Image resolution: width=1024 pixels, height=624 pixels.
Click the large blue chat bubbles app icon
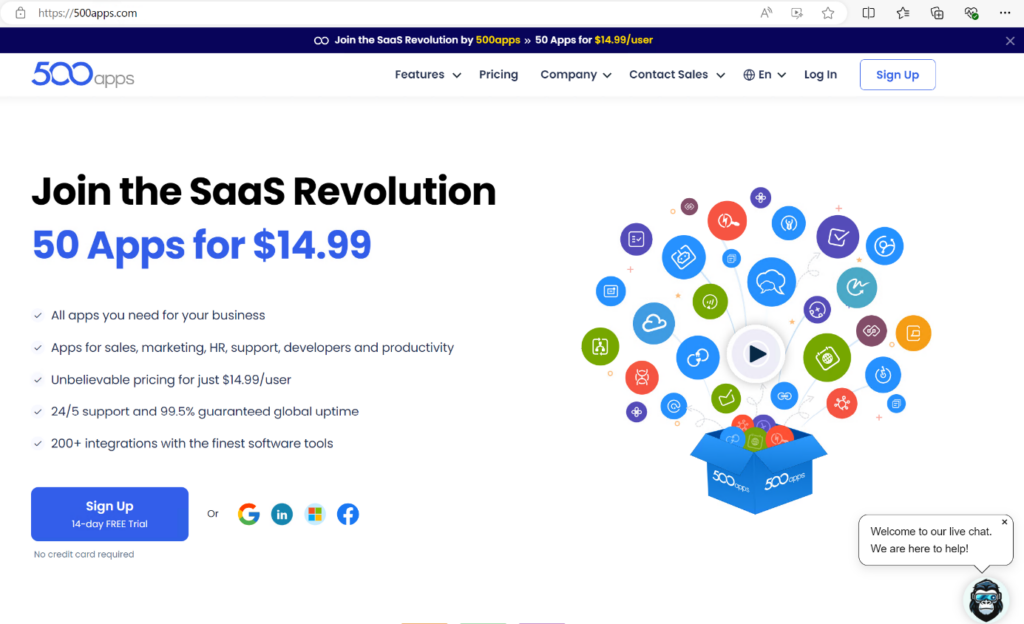point(771,282)
